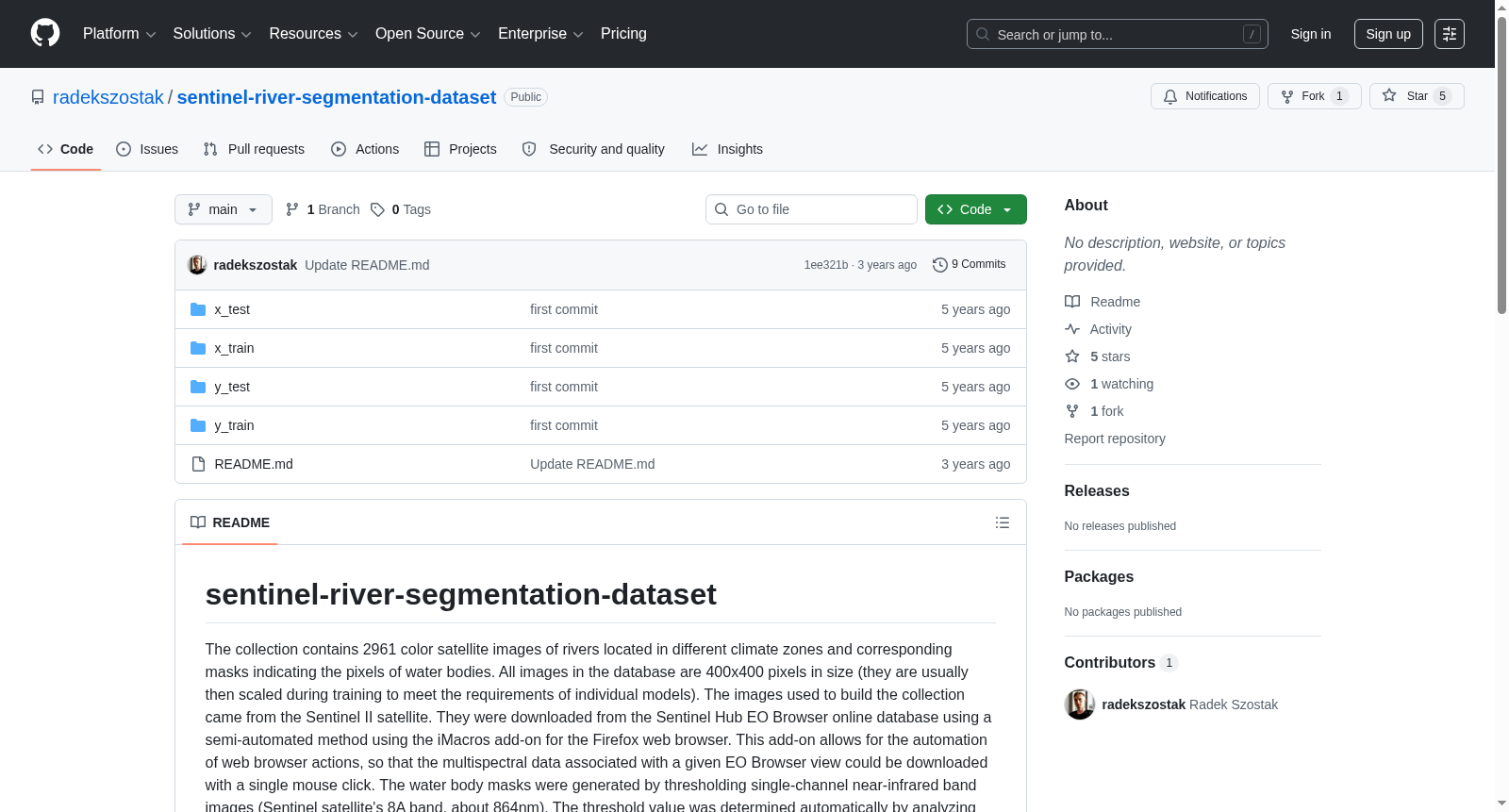Open the y_test folder name

[232, 387]
